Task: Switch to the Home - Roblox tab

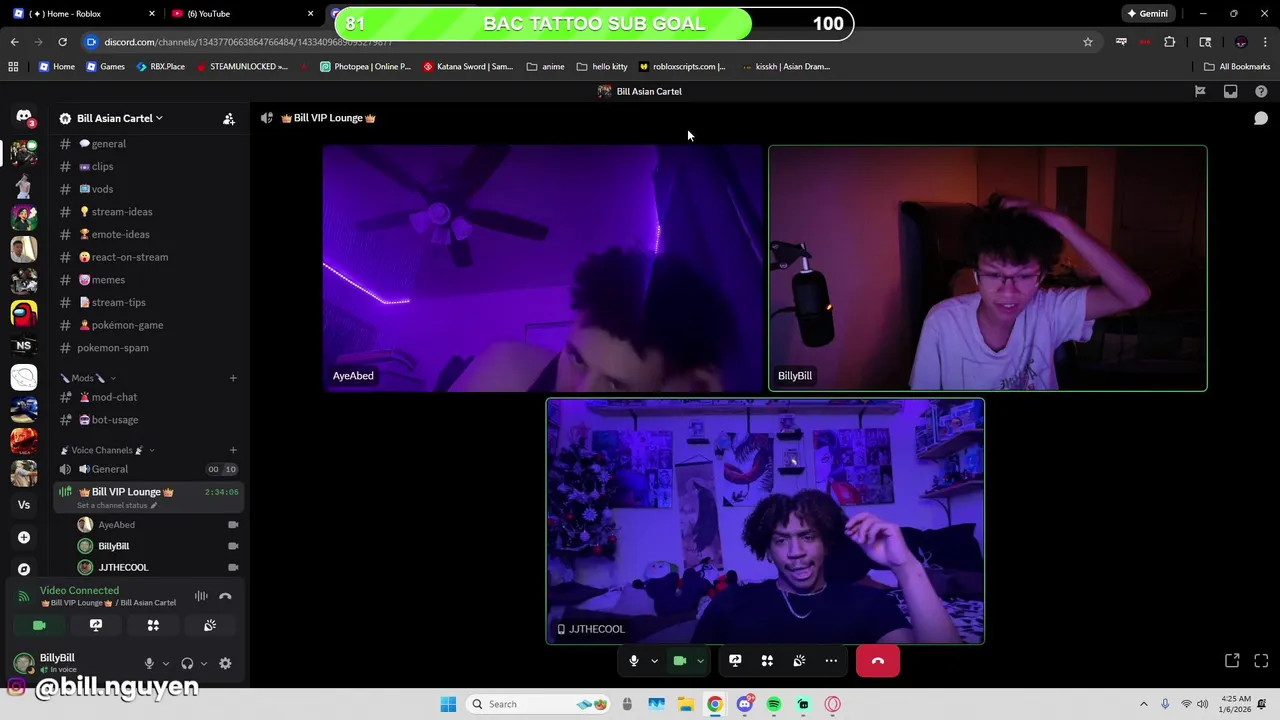Action: [x=85, y=13]
